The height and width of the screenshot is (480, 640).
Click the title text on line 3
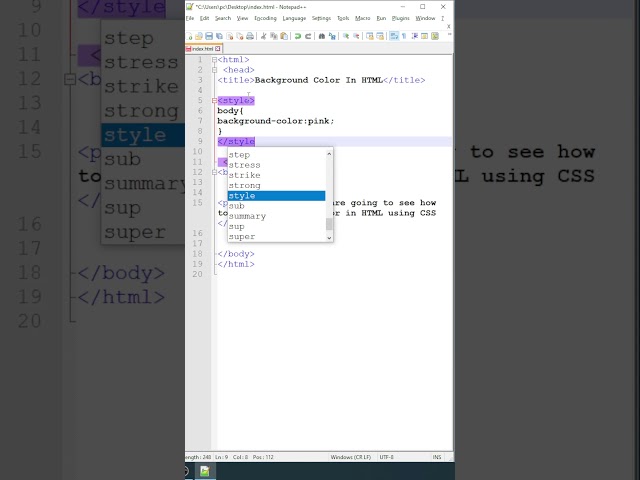tap(321, 80)
